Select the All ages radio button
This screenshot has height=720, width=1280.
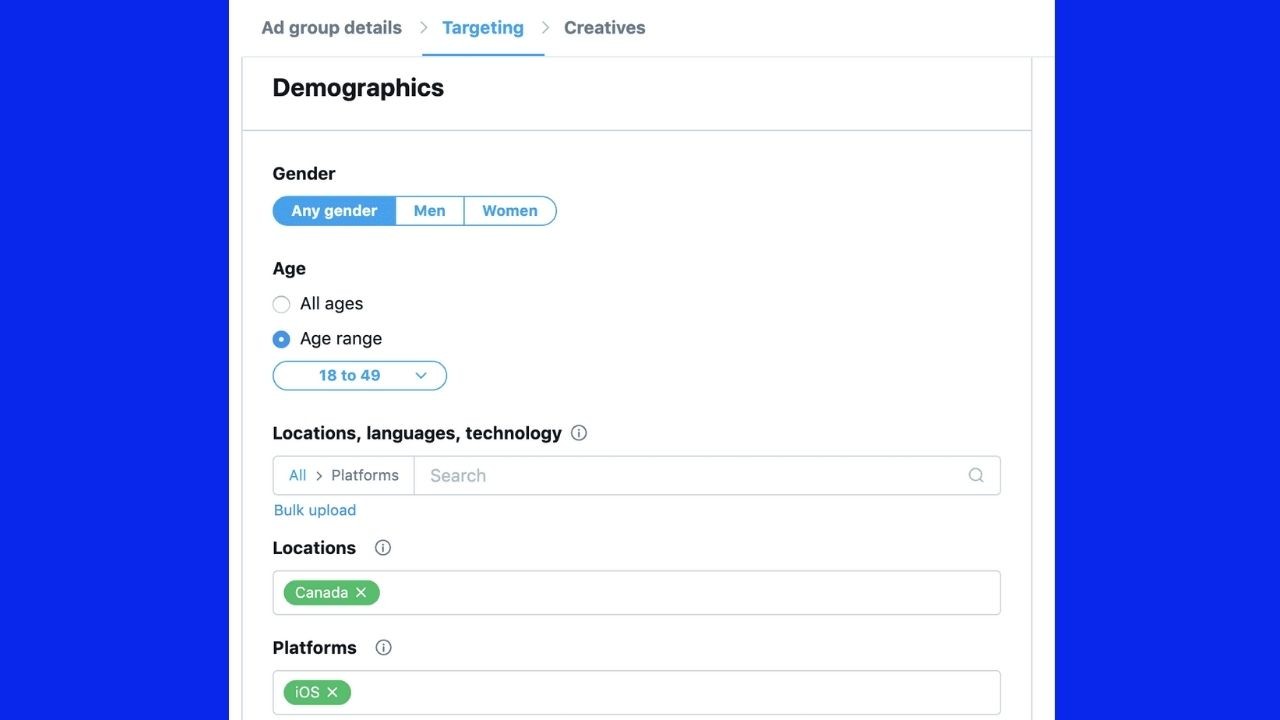(281, 304)
